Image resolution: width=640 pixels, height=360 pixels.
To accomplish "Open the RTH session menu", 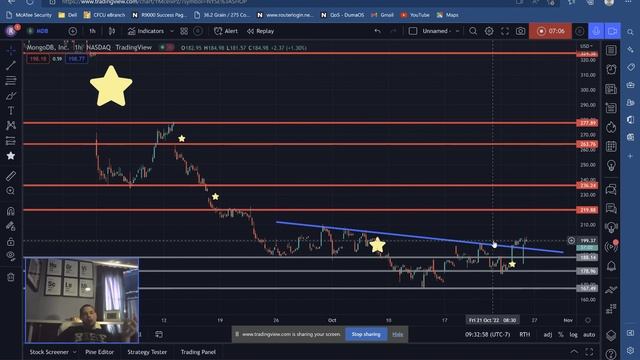I will tap(524, 334).
